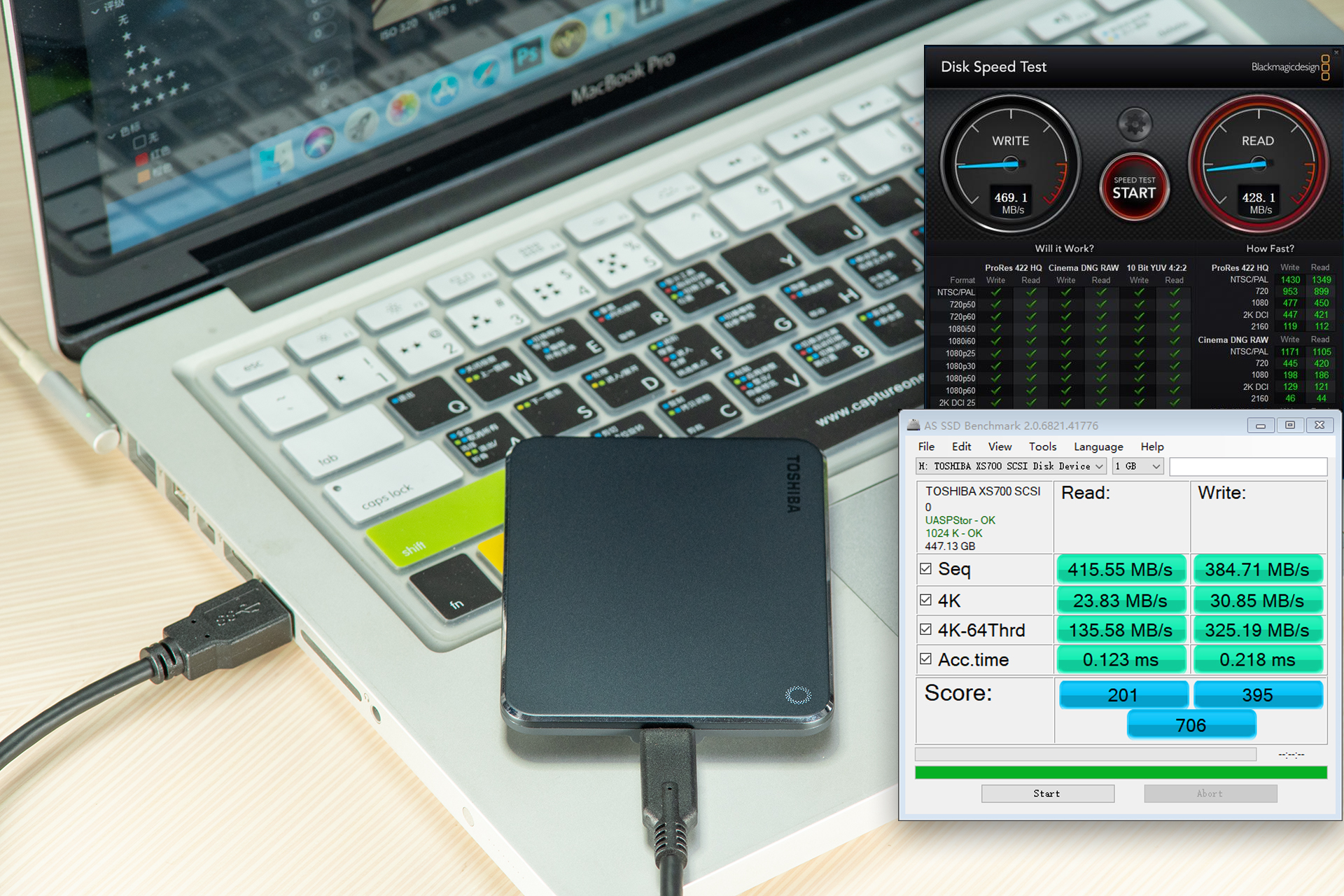
Task: Click 2K DCI 25 10 Bit YUV Read checkmark
Action: pyautogui.click(x=1175, y=403)
